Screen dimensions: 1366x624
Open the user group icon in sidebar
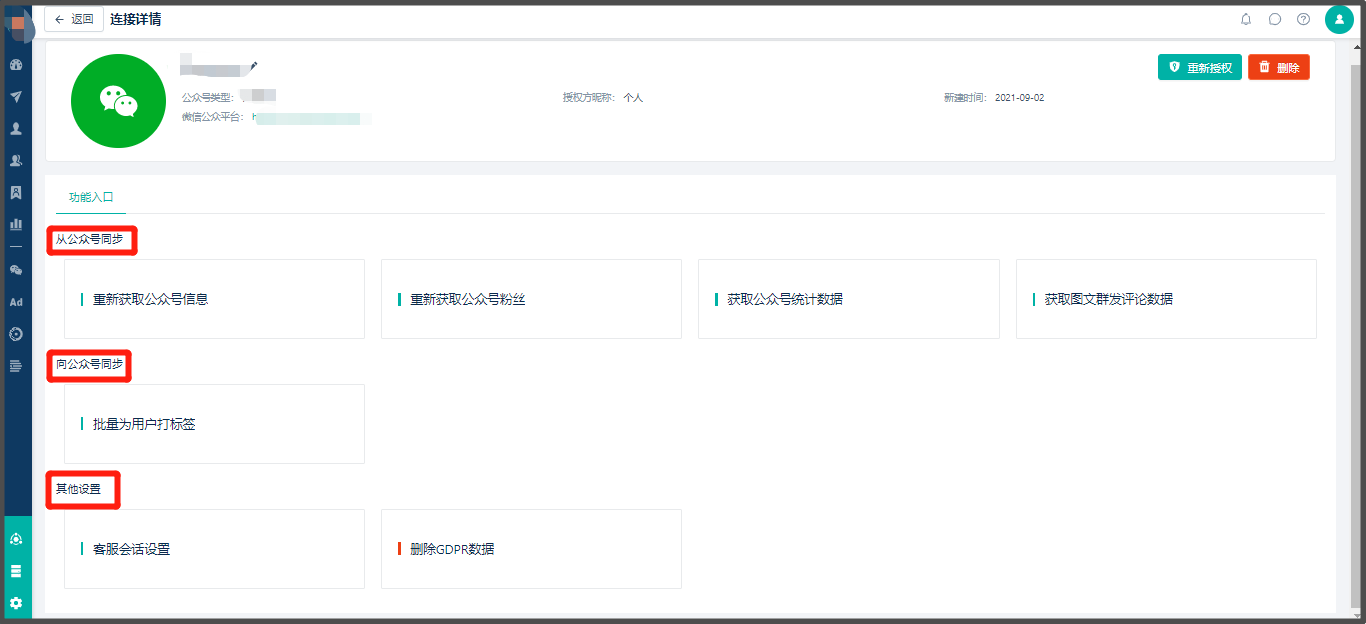coord(16,161)
